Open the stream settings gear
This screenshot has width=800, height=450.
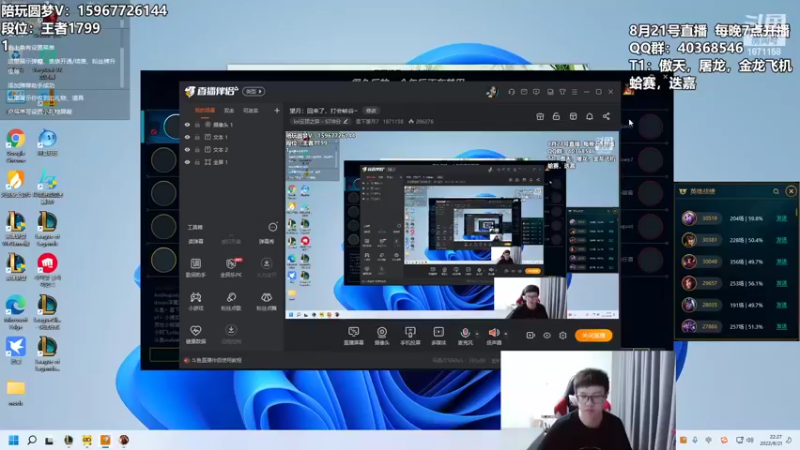563,335
